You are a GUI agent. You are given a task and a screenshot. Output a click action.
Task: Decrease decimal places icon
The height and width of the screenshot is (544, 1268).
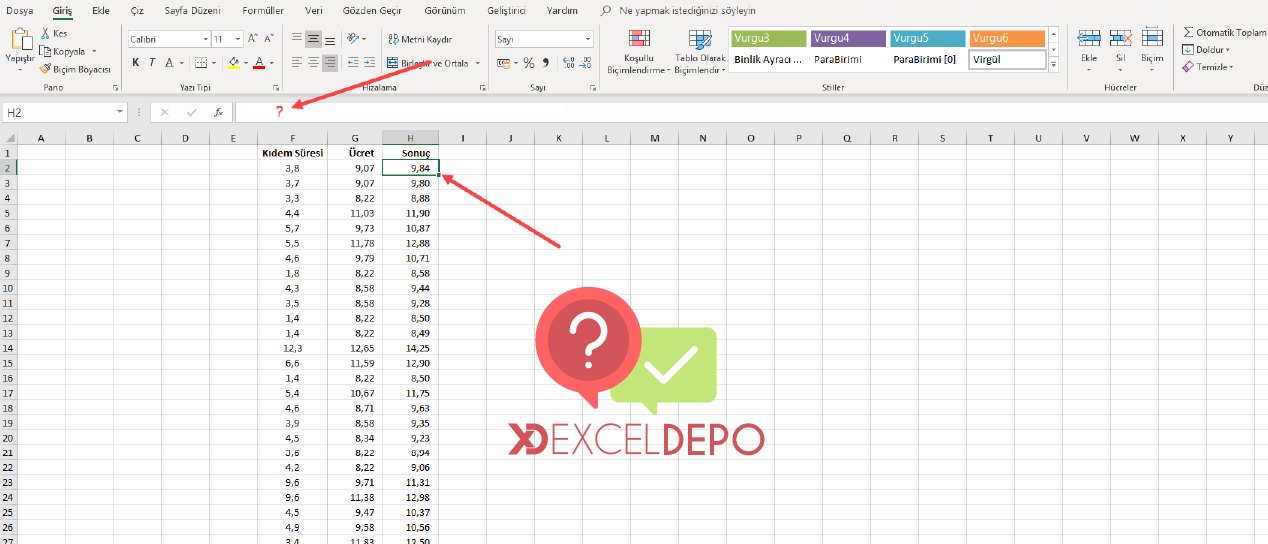click(583, 62)
